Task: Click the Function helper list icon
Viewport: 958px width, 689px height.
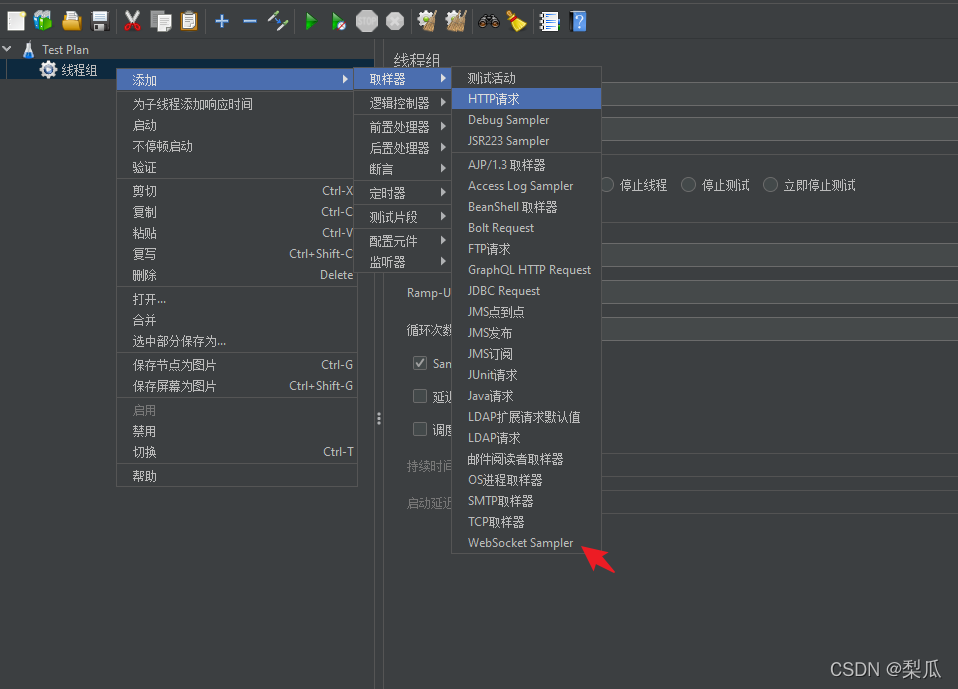Action: pyautogui.click(x=549, y=21)
